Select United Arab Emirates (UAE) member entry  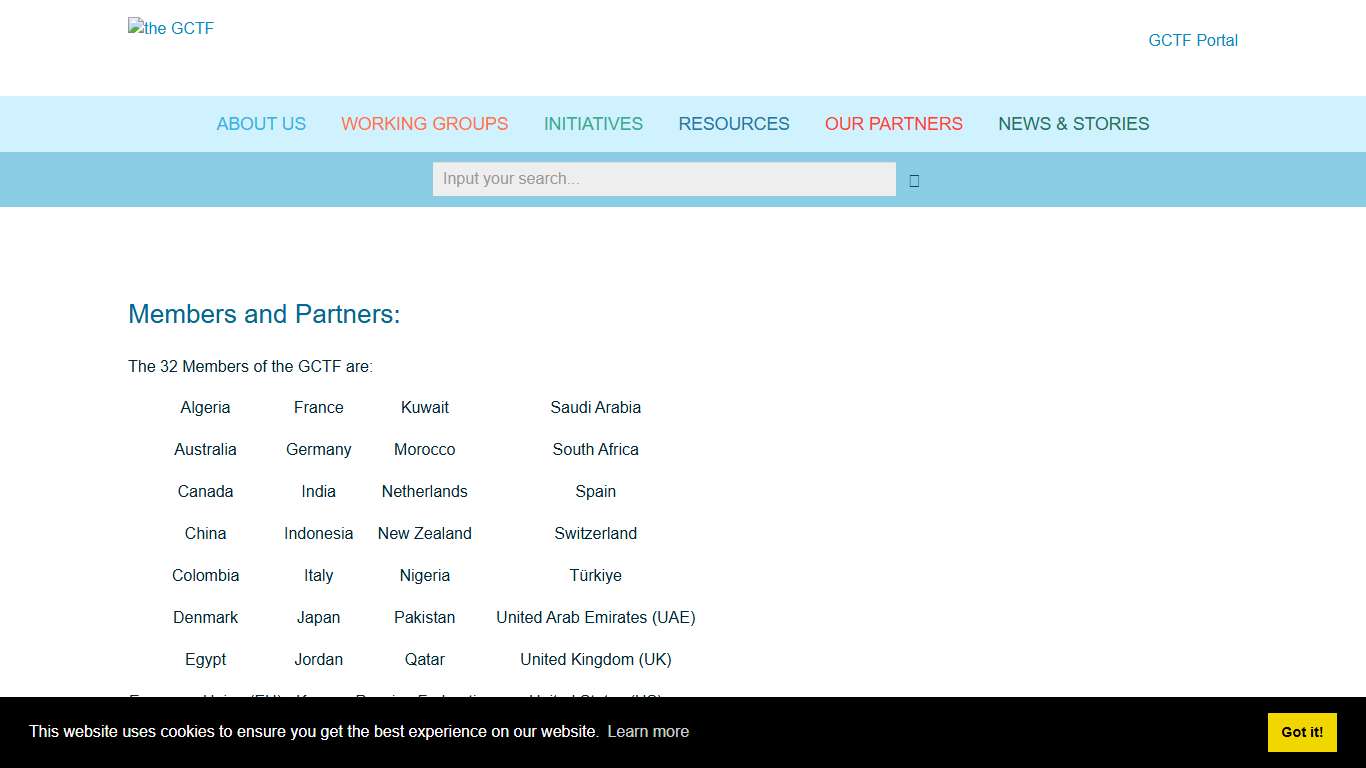[595, 617]
